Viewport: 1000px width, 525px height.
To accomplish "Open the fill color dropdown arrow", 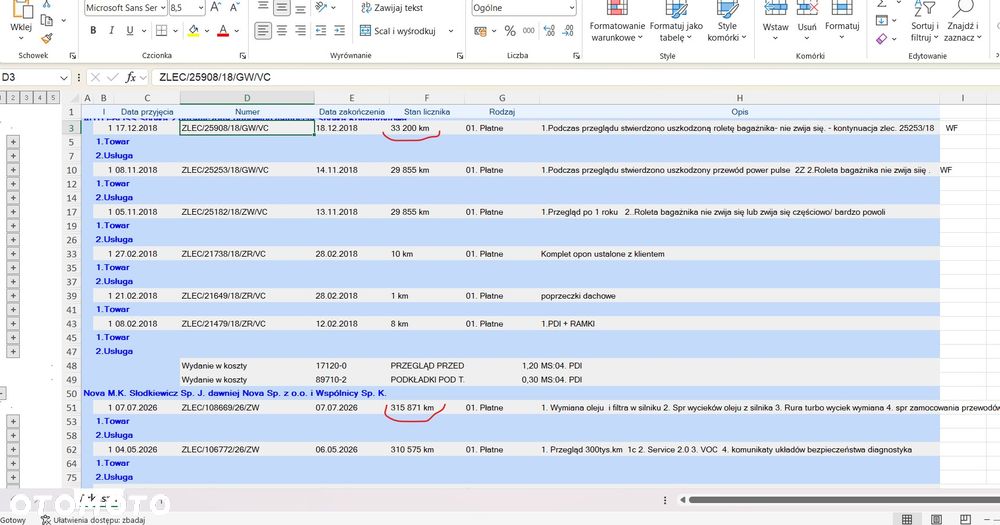I will pos(207,31).
